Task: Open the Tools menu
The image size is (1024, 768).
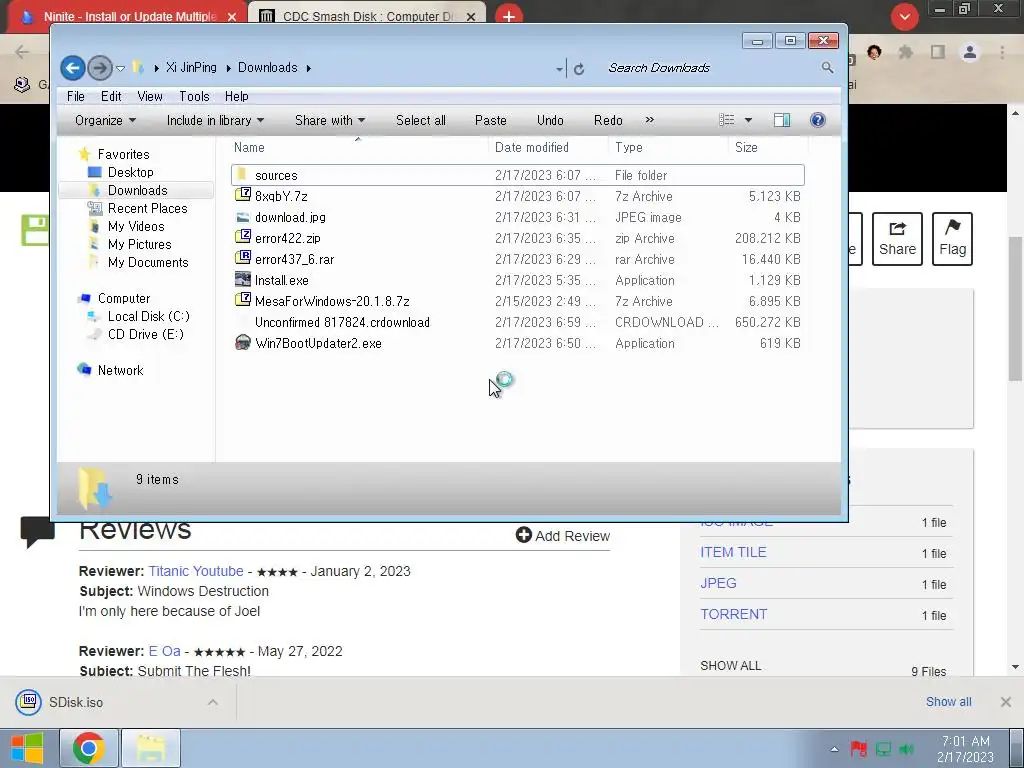Action: tap(194, 97)
